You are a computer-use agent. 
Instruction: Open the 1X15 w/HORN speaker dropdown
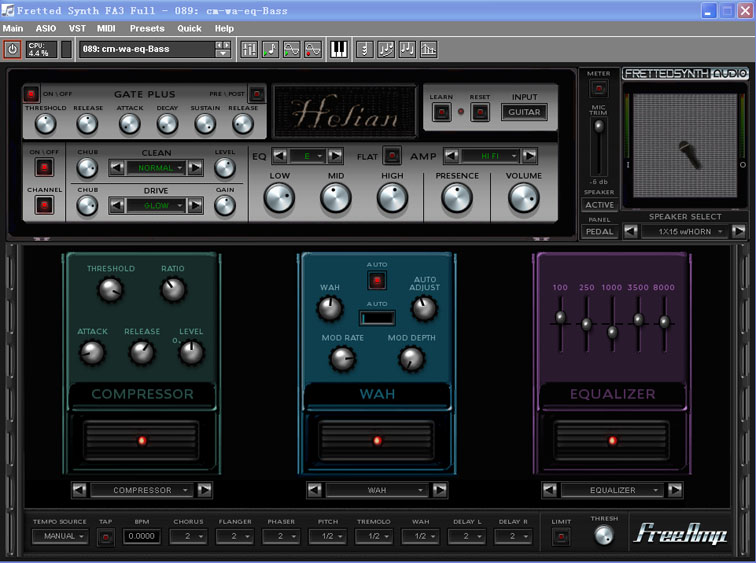[x=685, y=231]
